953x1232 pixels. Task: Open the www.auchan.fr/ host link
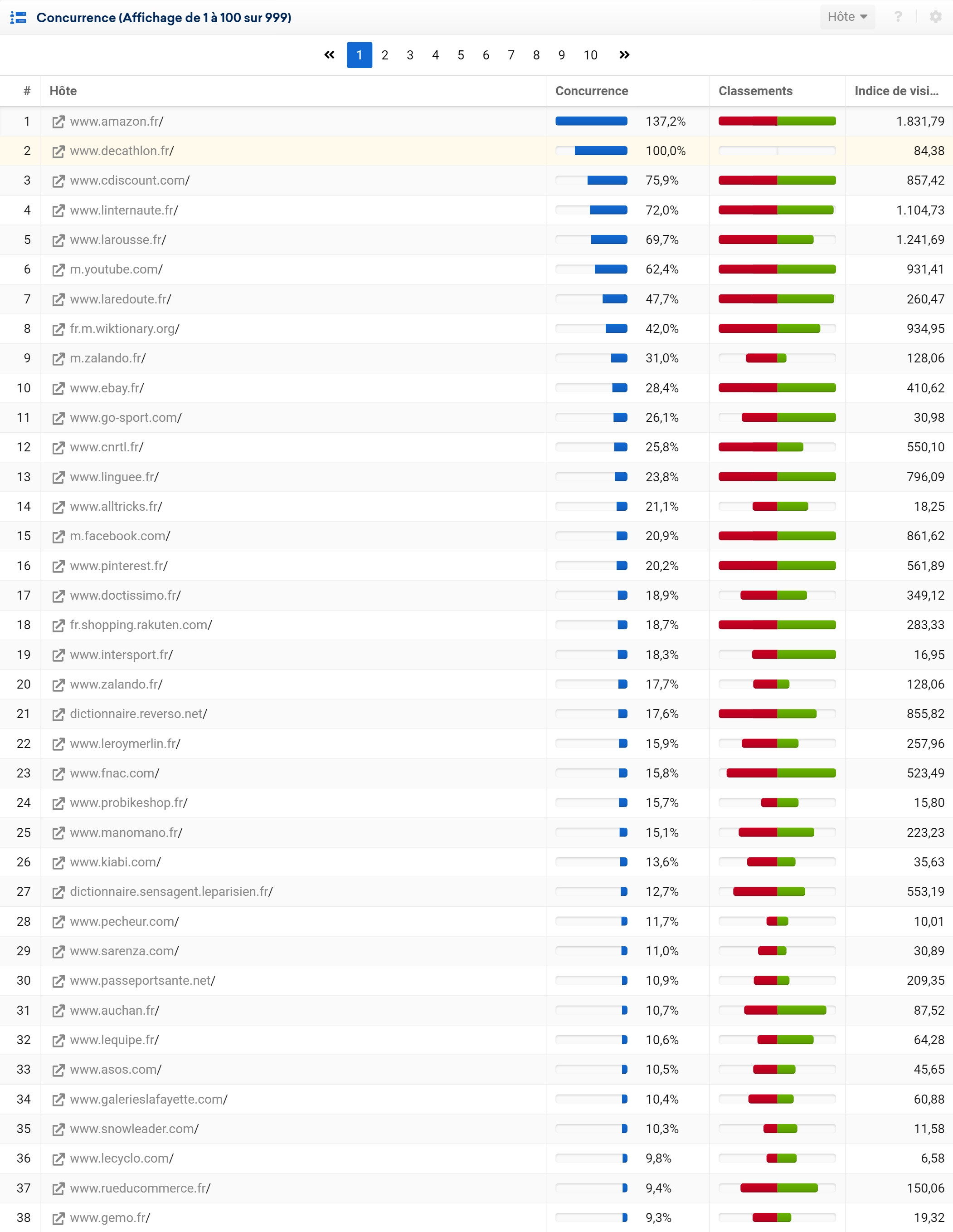coord(115,1010)
